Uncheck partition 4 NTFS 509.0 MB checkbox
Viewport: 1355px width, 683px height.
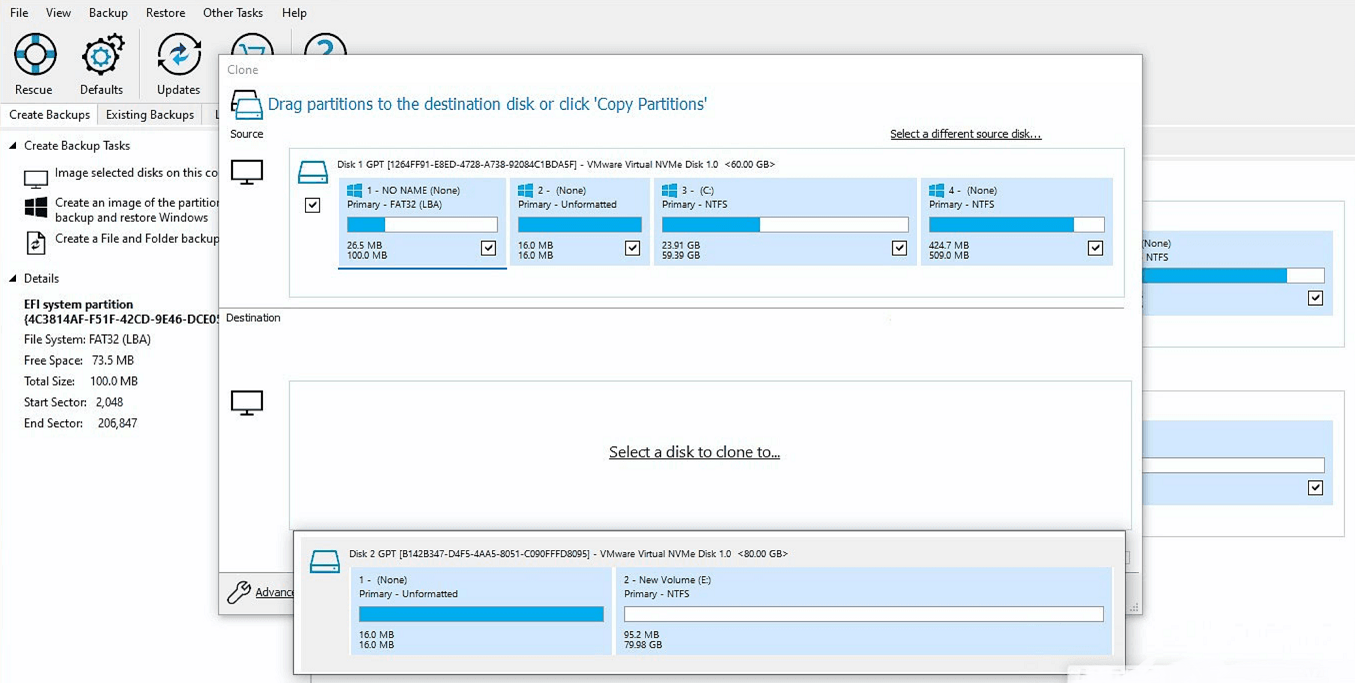point(1095,248)
